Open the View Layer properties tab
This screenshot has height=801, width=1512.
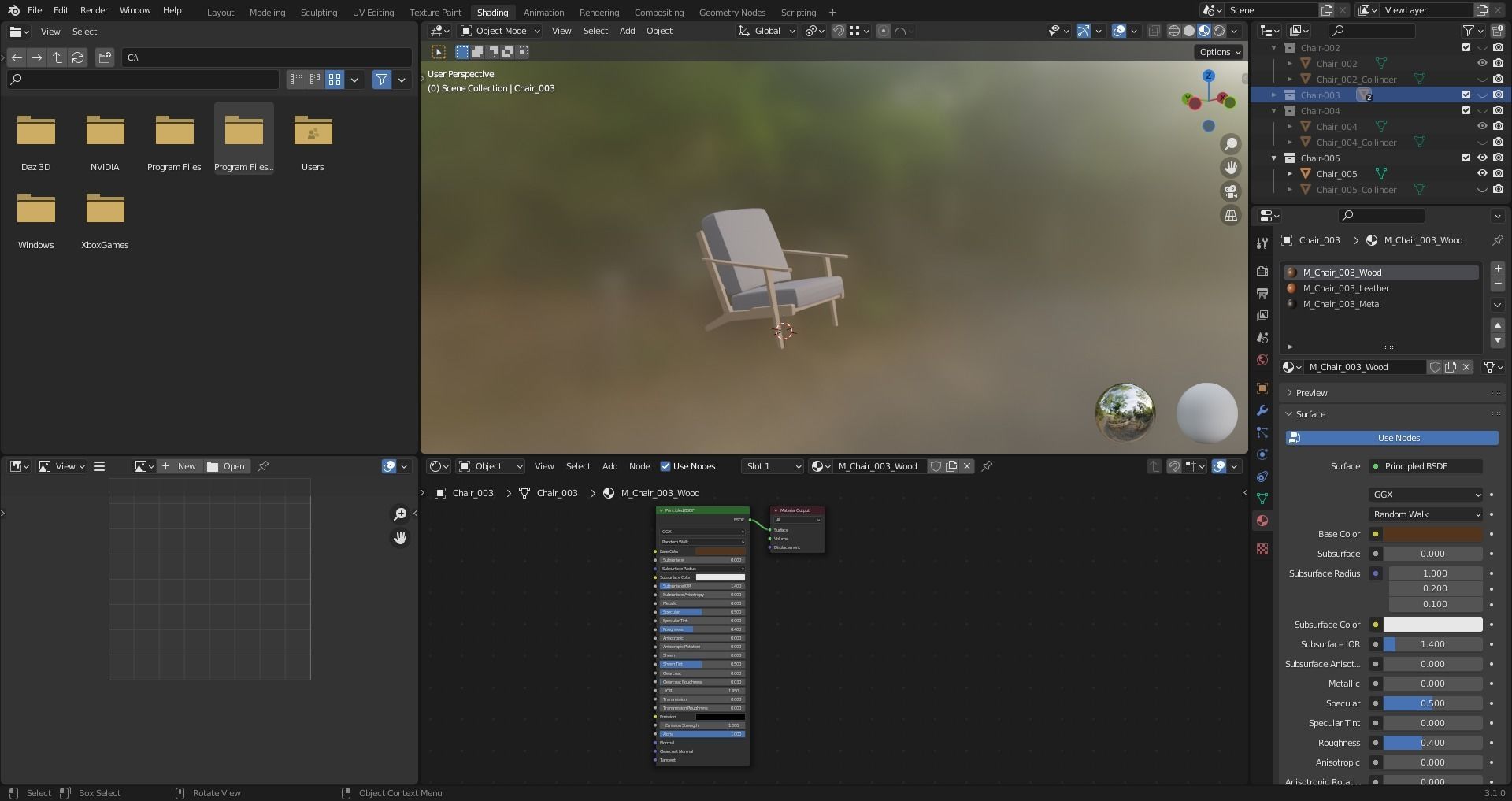[1262, 315]
